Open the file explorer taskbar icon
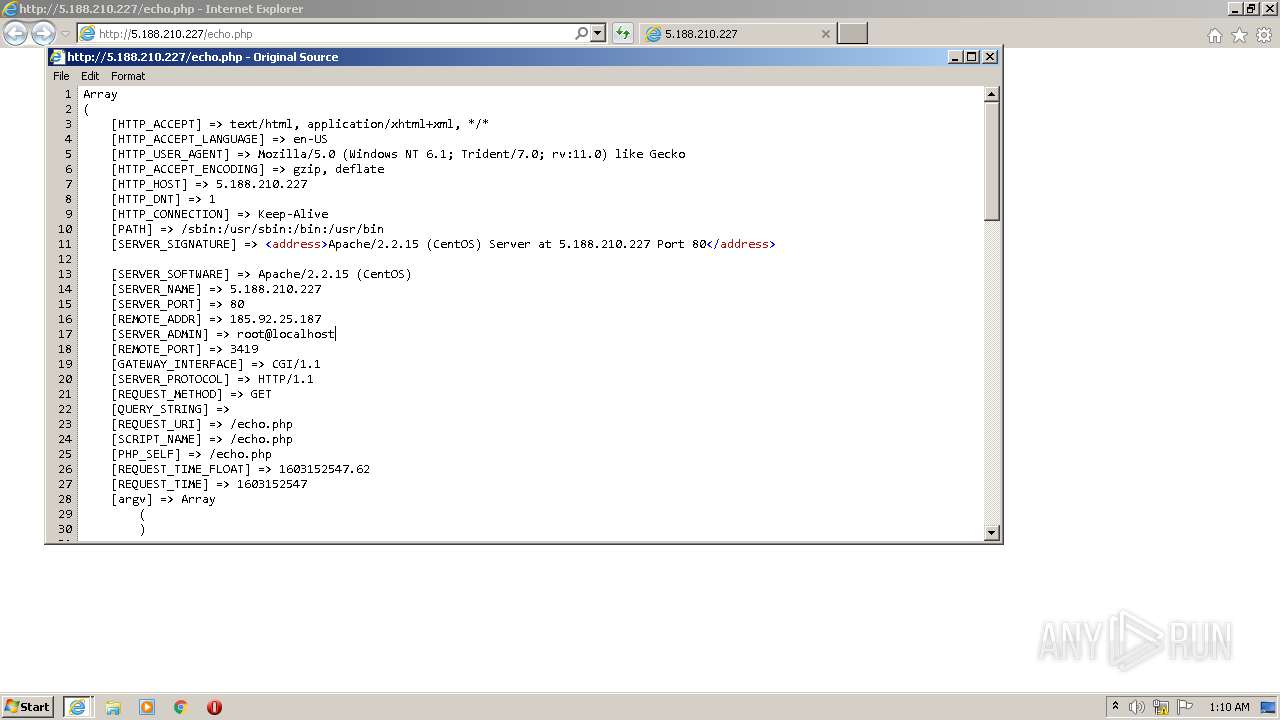Viewport: 1280px width, 720px height. (113, 707)
